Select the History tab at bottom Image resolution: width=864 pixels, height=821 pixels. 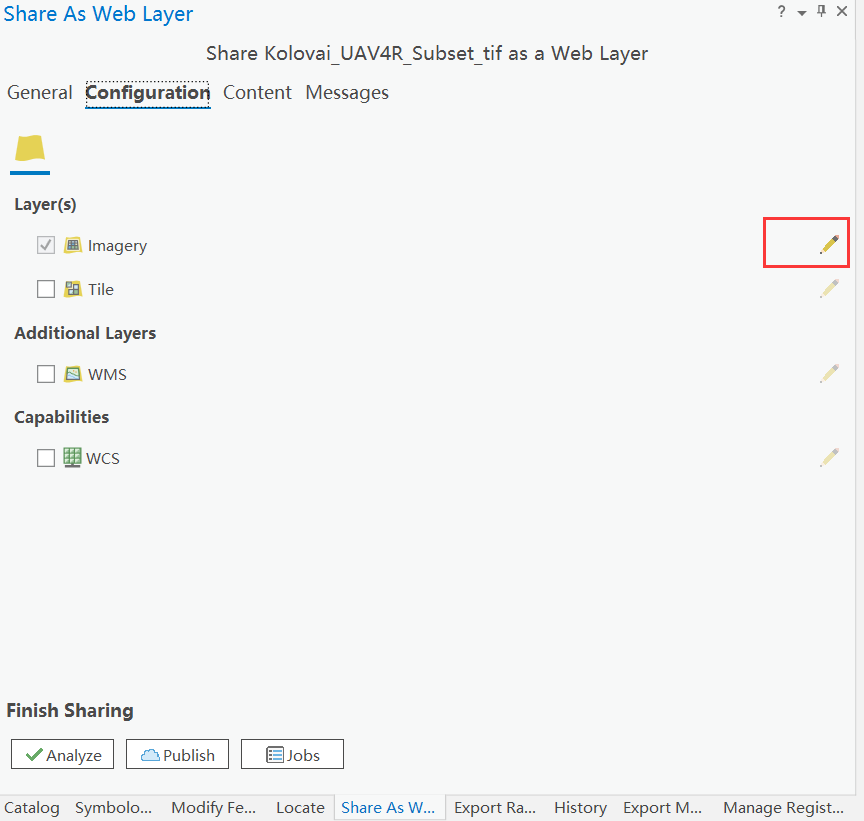580,807
